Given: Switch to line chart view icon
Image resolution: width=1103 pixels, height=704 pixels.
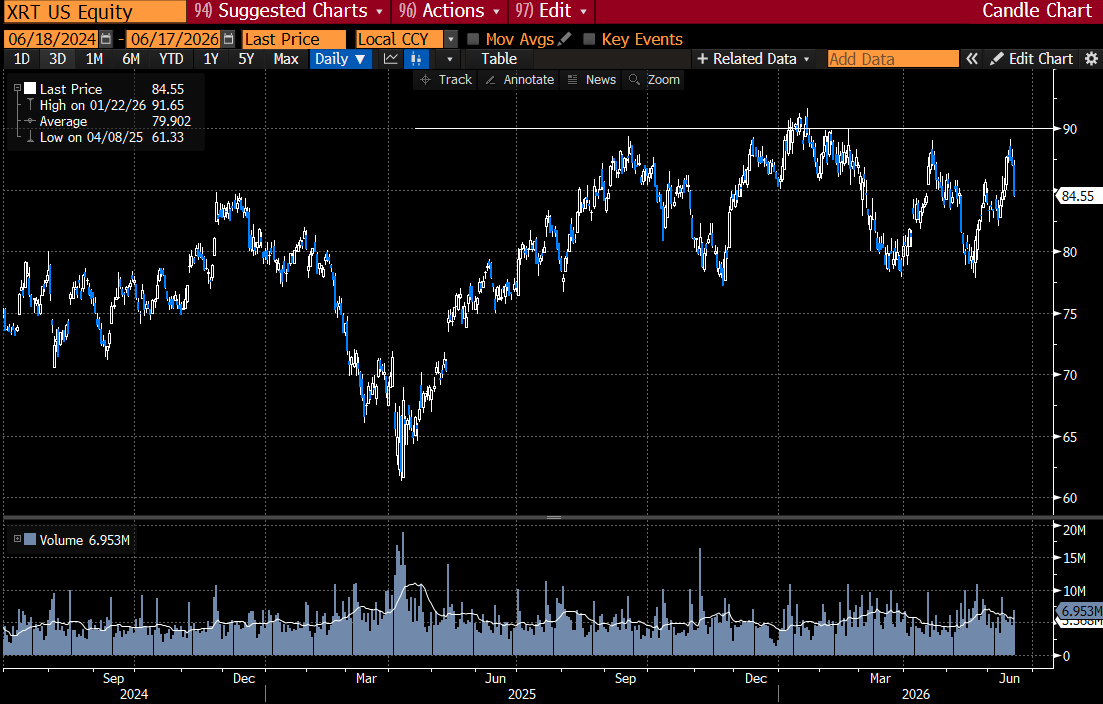Looking at the screenshot, I should coord(390,59).
